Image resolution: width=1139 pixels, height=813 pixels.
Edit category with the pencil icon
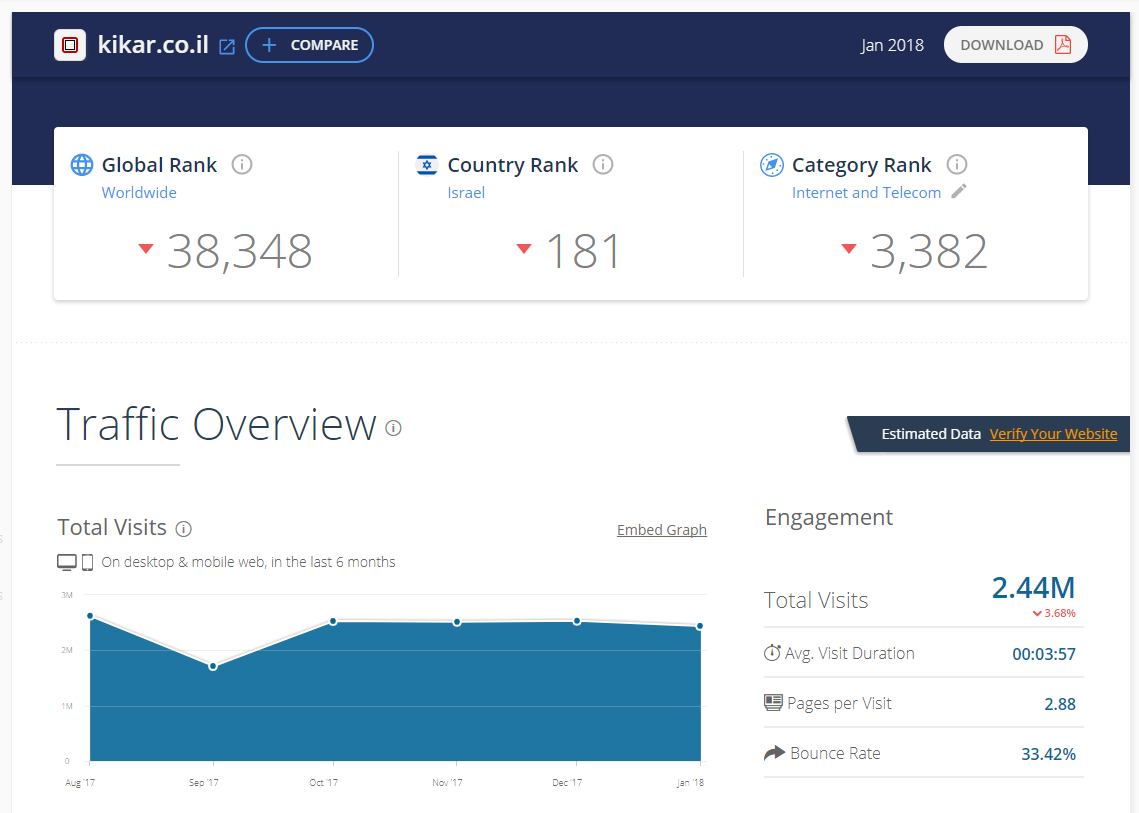pyautogui.click(x=959, y=192)
